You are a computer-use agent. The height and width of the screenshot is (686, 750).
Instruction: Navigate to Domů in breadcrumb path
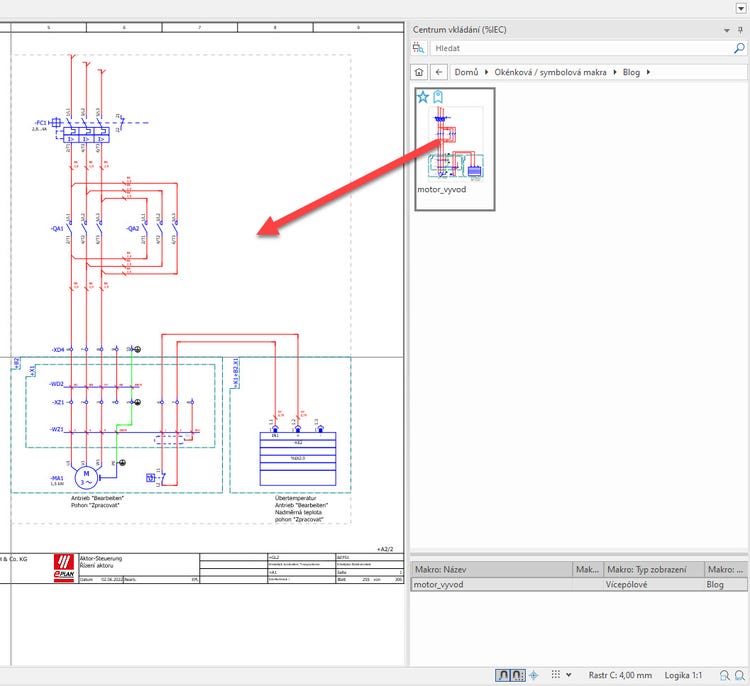tap(465, 72)
